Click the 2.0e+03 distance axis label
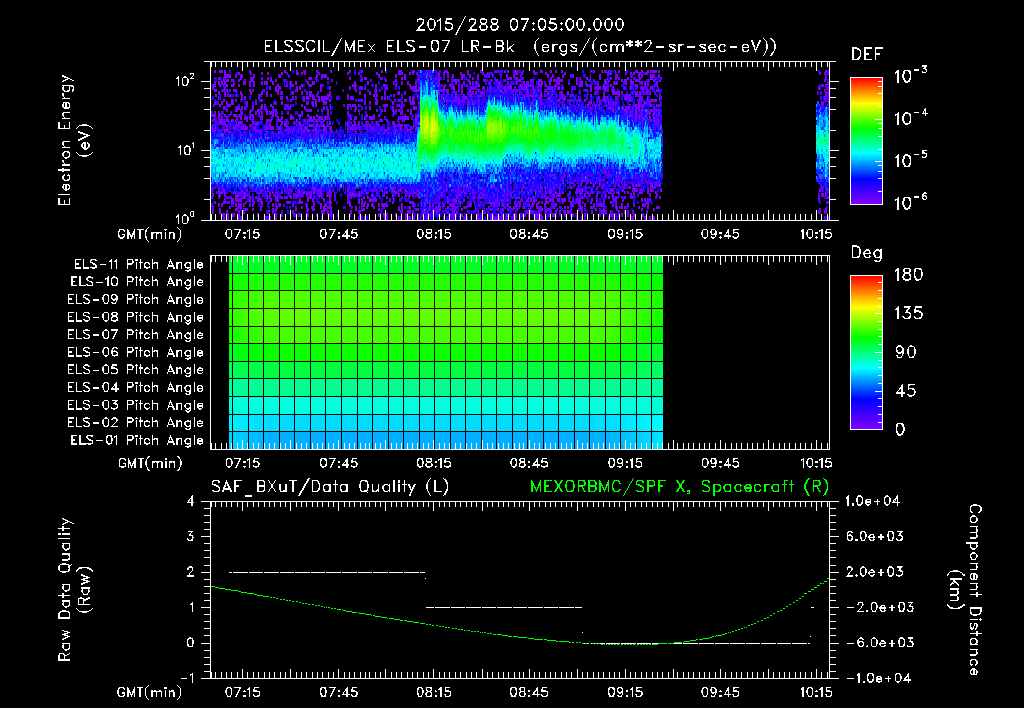The width and height of the screenshot is (1024, 708). coord(874,571)
